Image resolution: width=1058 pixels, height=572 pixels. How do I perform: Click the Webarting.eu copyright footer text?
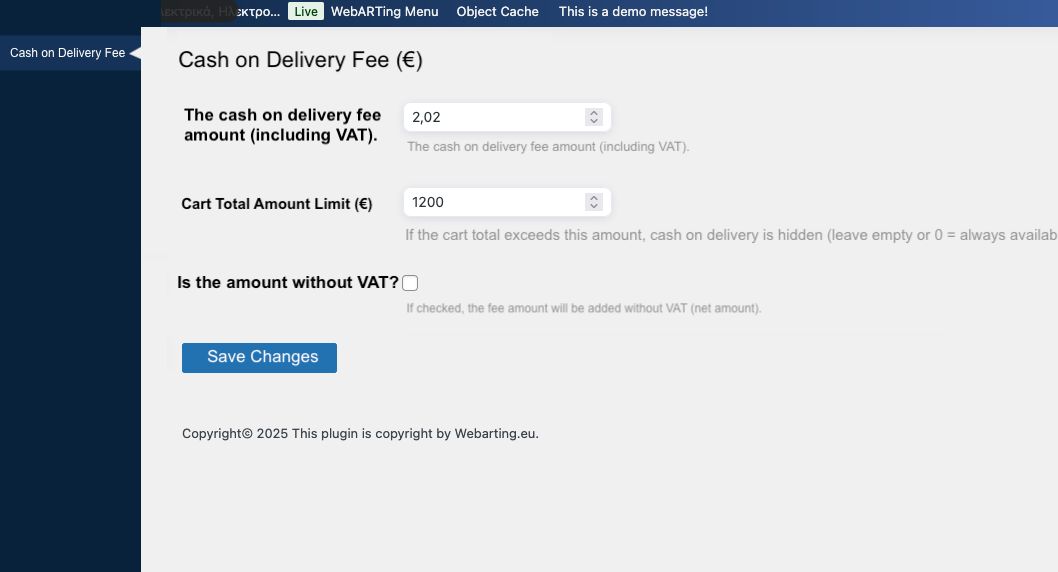[x=360, y=434]
